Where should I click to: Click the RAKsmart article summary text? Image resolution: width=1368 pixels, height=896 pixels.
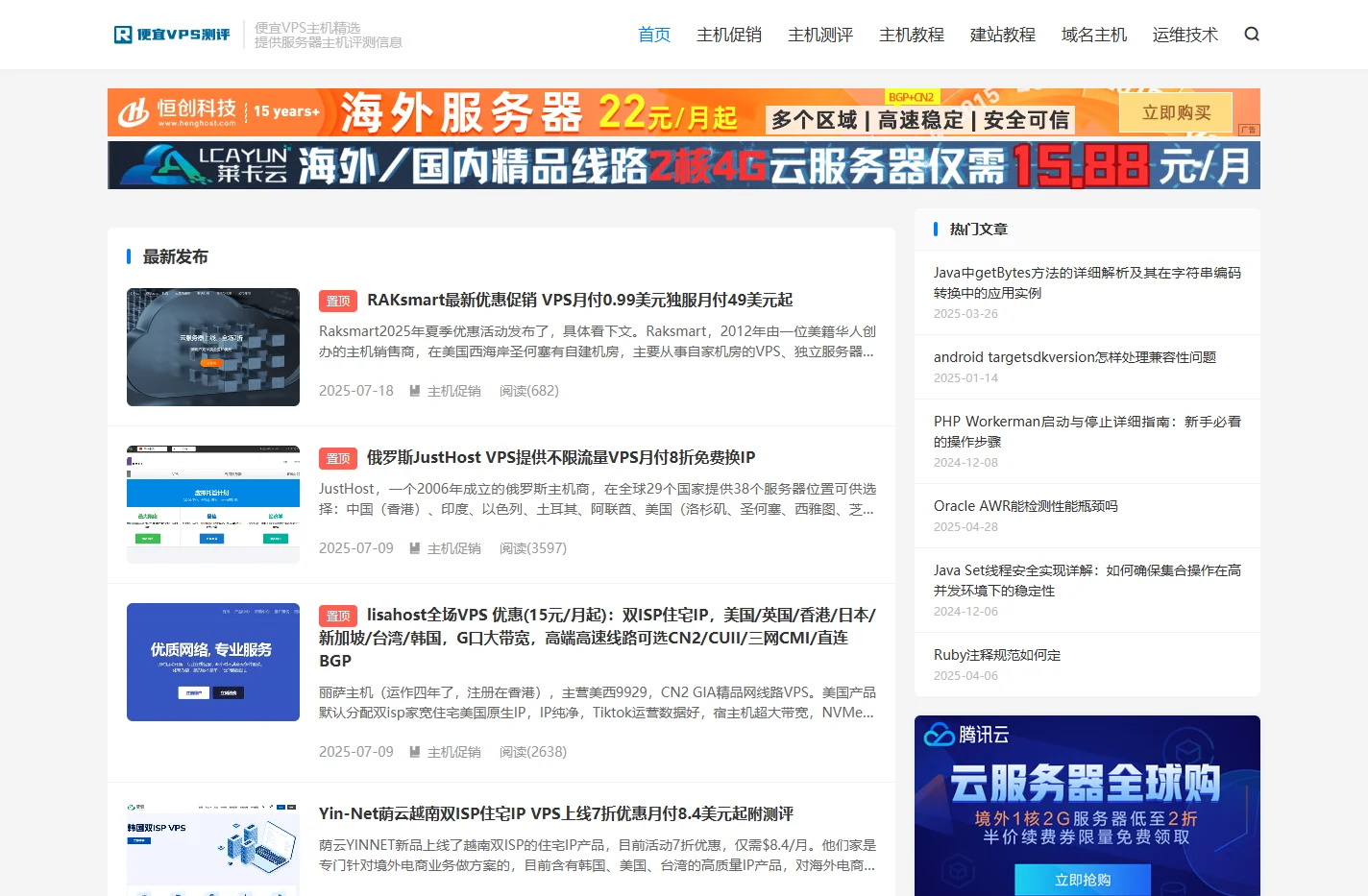(598, 341)
